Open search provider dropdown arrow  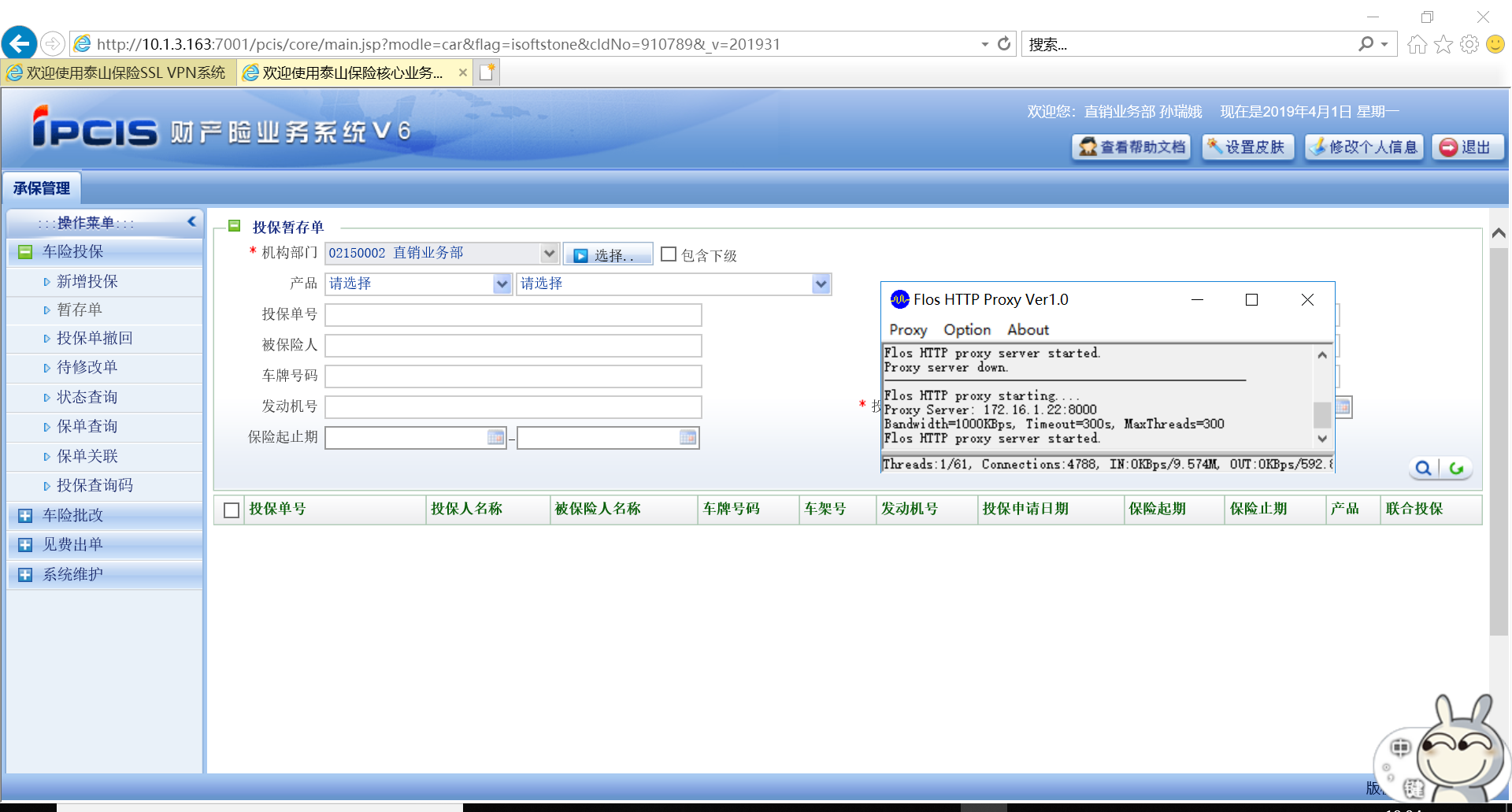coord(1384,44)
